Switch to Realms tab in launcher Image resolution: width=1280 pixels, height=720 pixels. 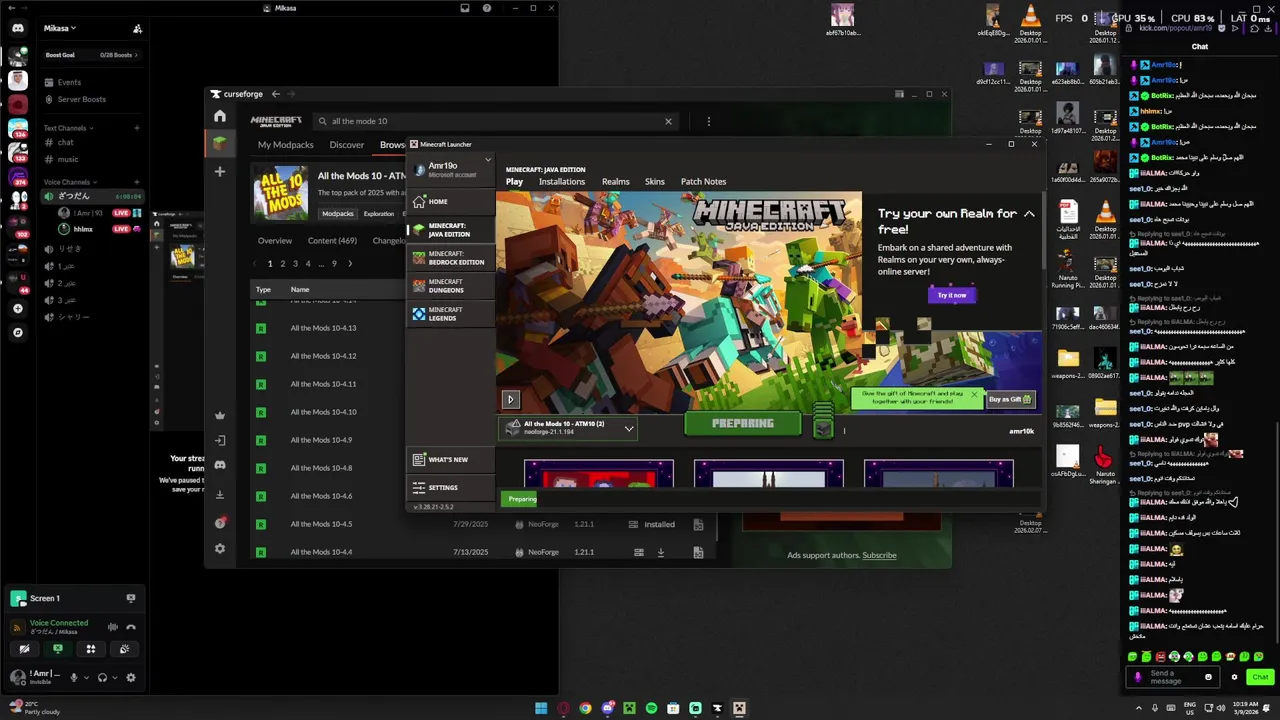616,182
